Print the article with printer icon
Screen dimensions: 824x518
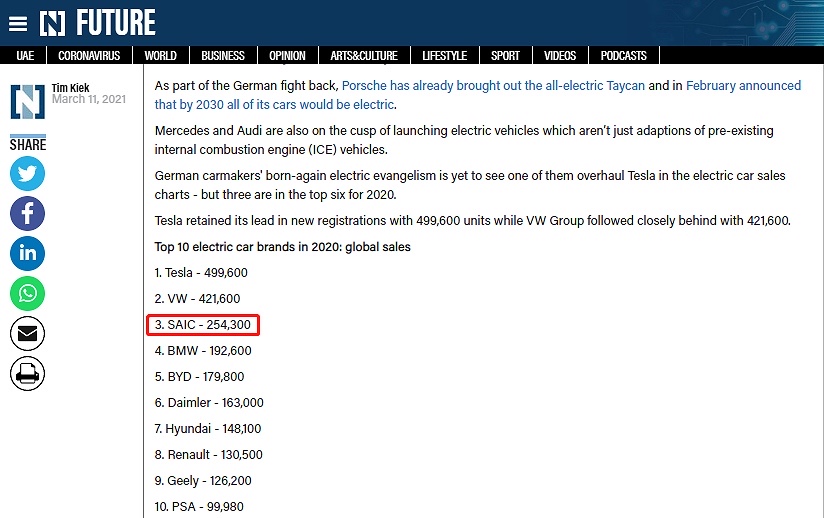27,374
